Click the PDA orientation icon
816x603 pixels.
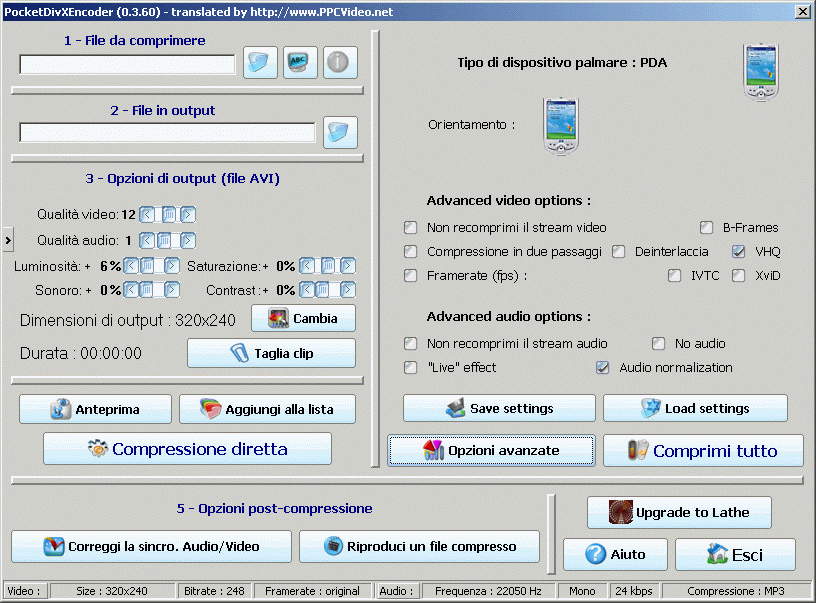tap(561, 126)
